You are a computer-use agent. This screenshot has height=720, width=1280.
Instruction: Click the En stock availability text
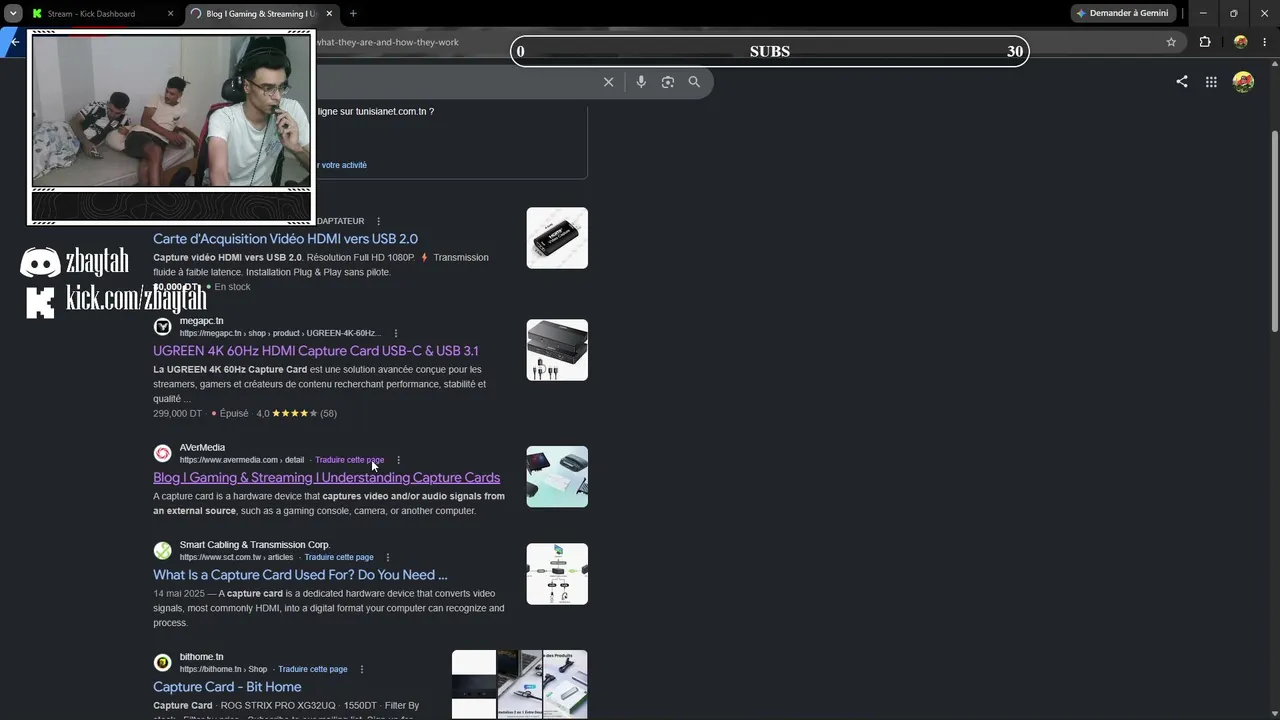click(x=233, y=287)
